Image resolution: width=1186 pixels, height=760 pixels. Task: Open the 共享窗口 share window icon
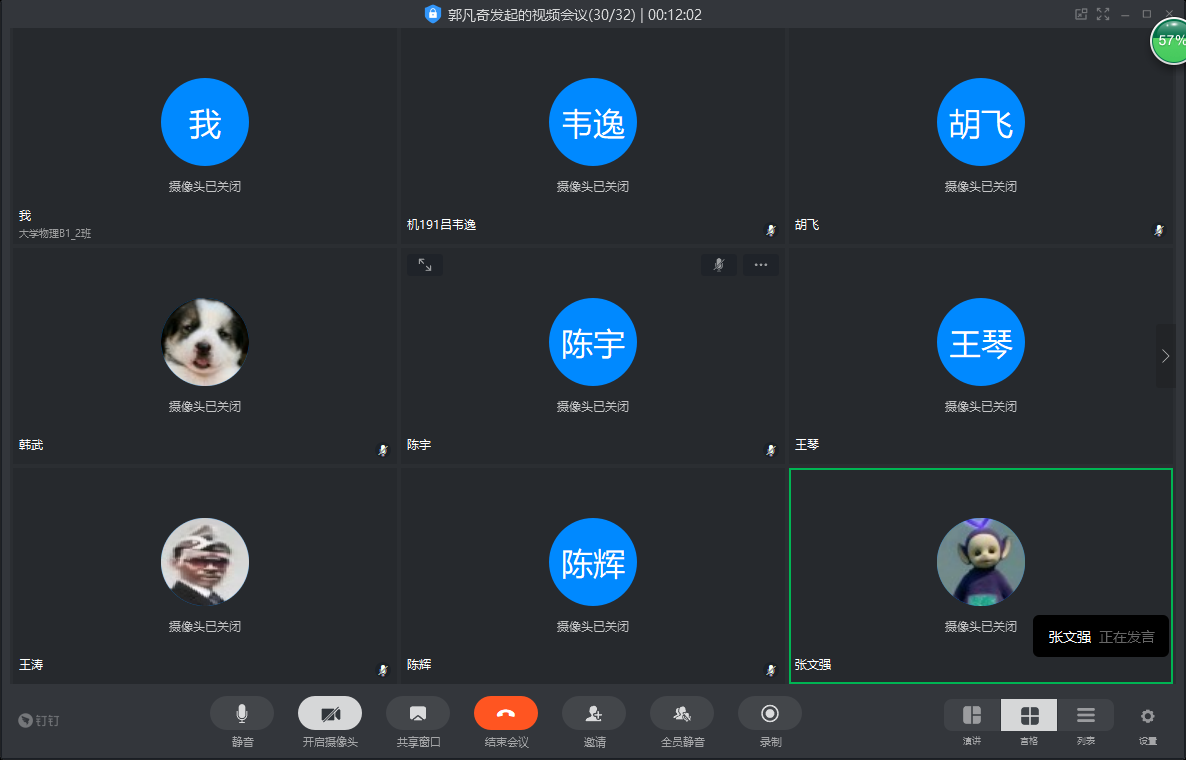(418, 713)
